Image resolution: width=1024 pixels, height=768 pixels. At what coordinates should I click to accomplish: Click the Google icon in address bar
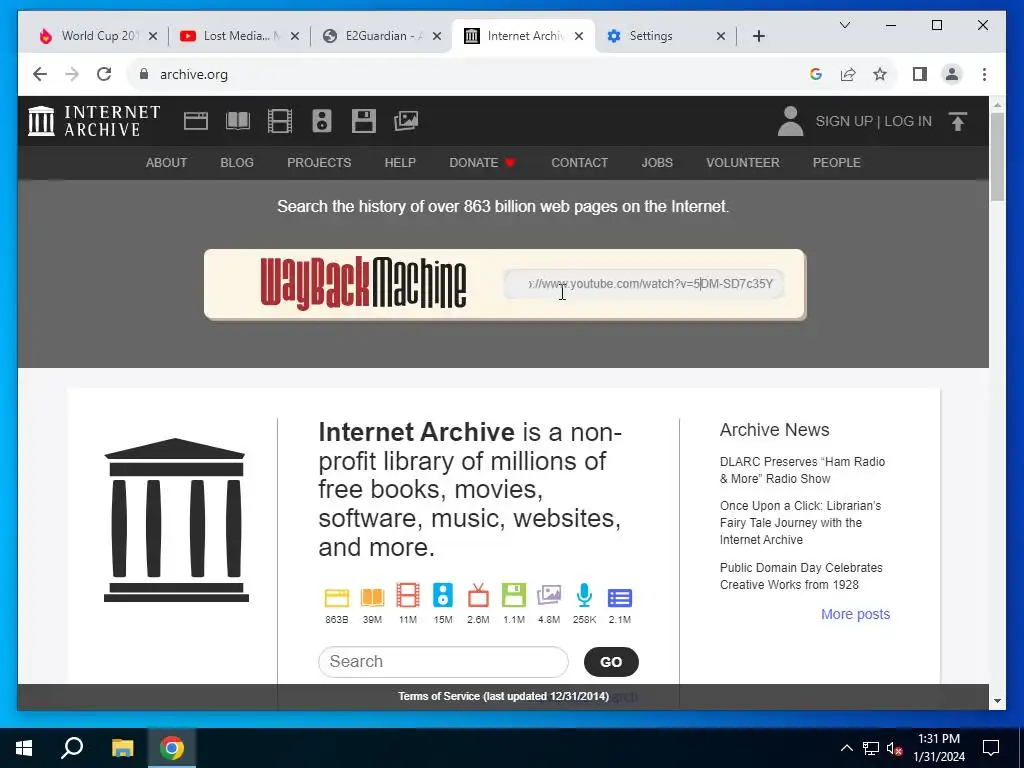[816, 74]
